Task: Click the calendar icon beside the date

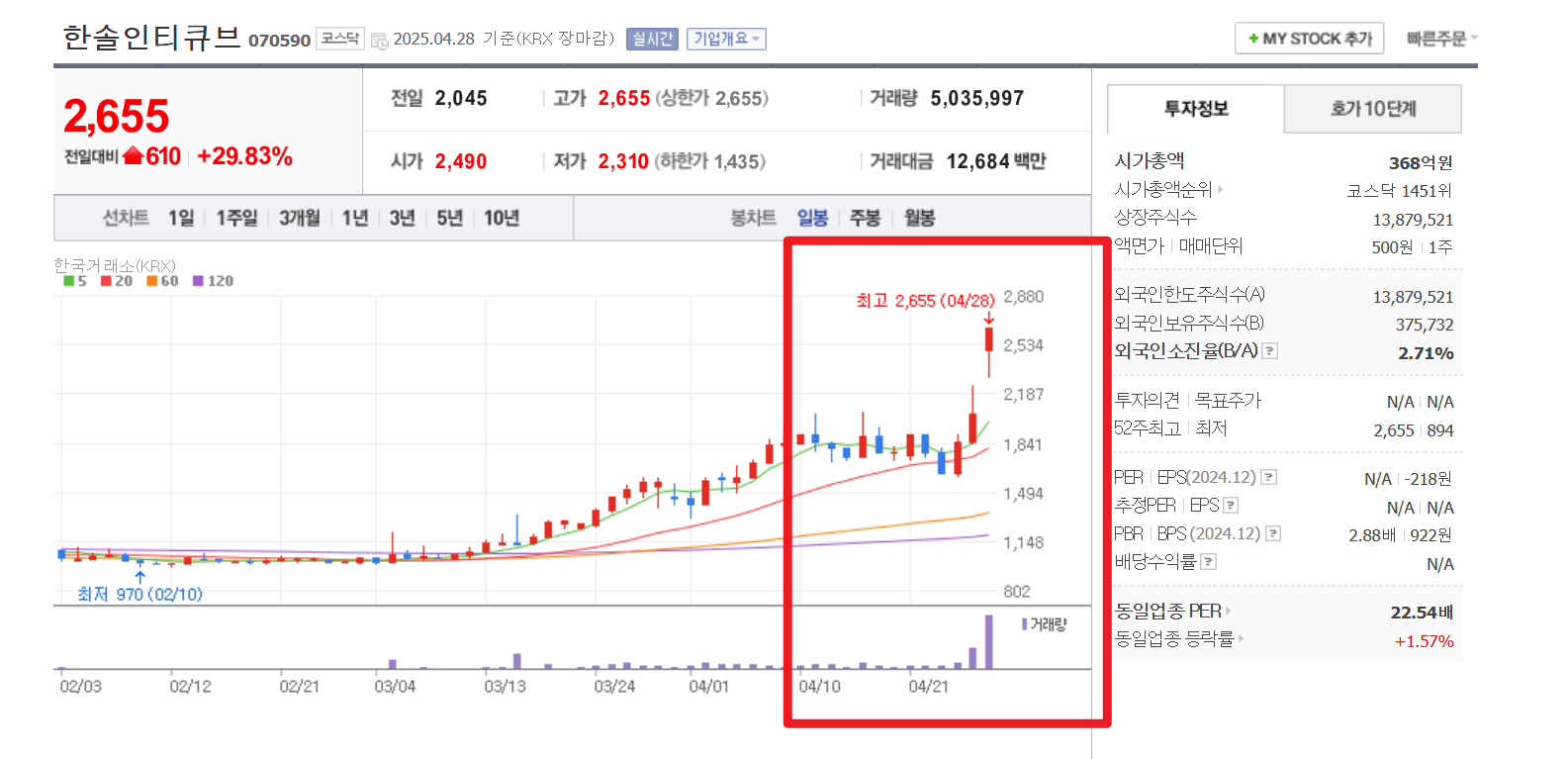Action: [379, 41]
